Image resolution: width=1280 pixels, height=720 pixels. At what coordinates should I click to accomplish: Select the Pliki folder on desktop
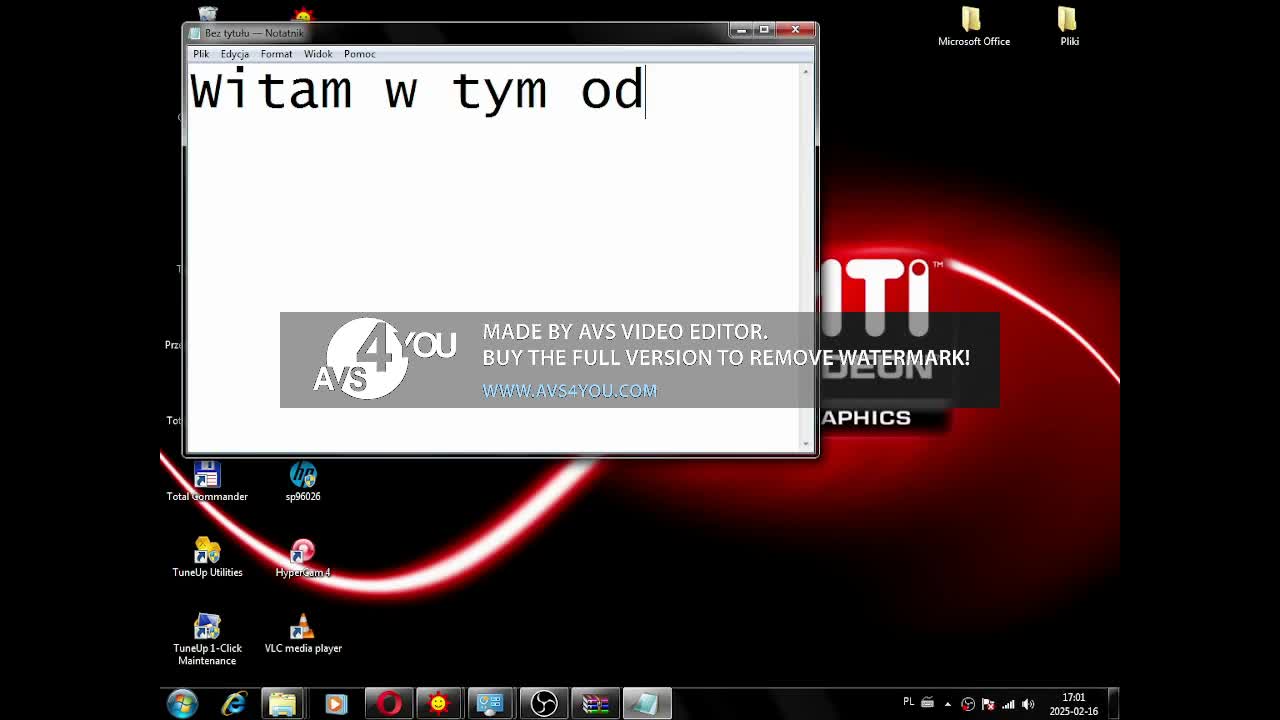coord(1069,27)
